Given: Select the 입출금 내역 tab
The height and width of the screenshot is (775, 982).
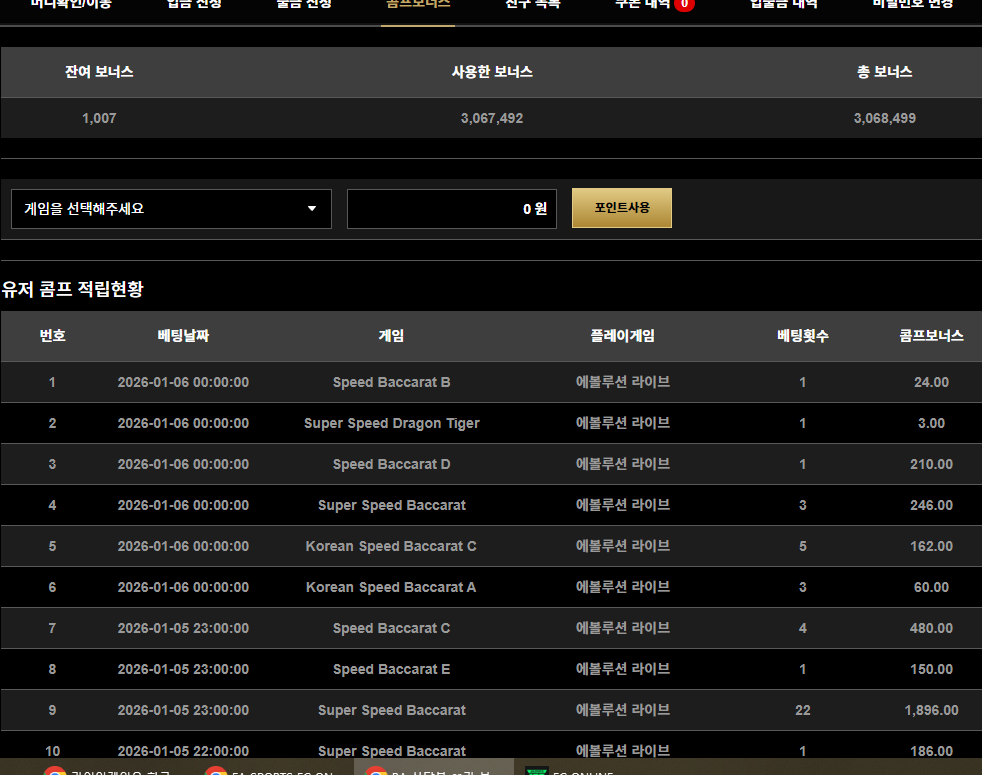Looking at the screenshot, I should coord(783,5).
